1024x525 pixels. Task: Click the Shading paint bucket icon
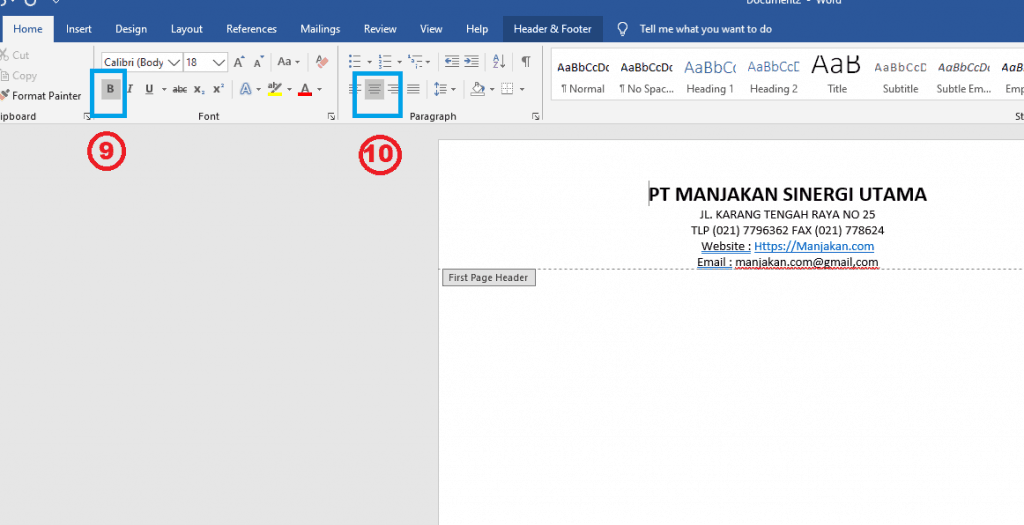tap(478, 89)
